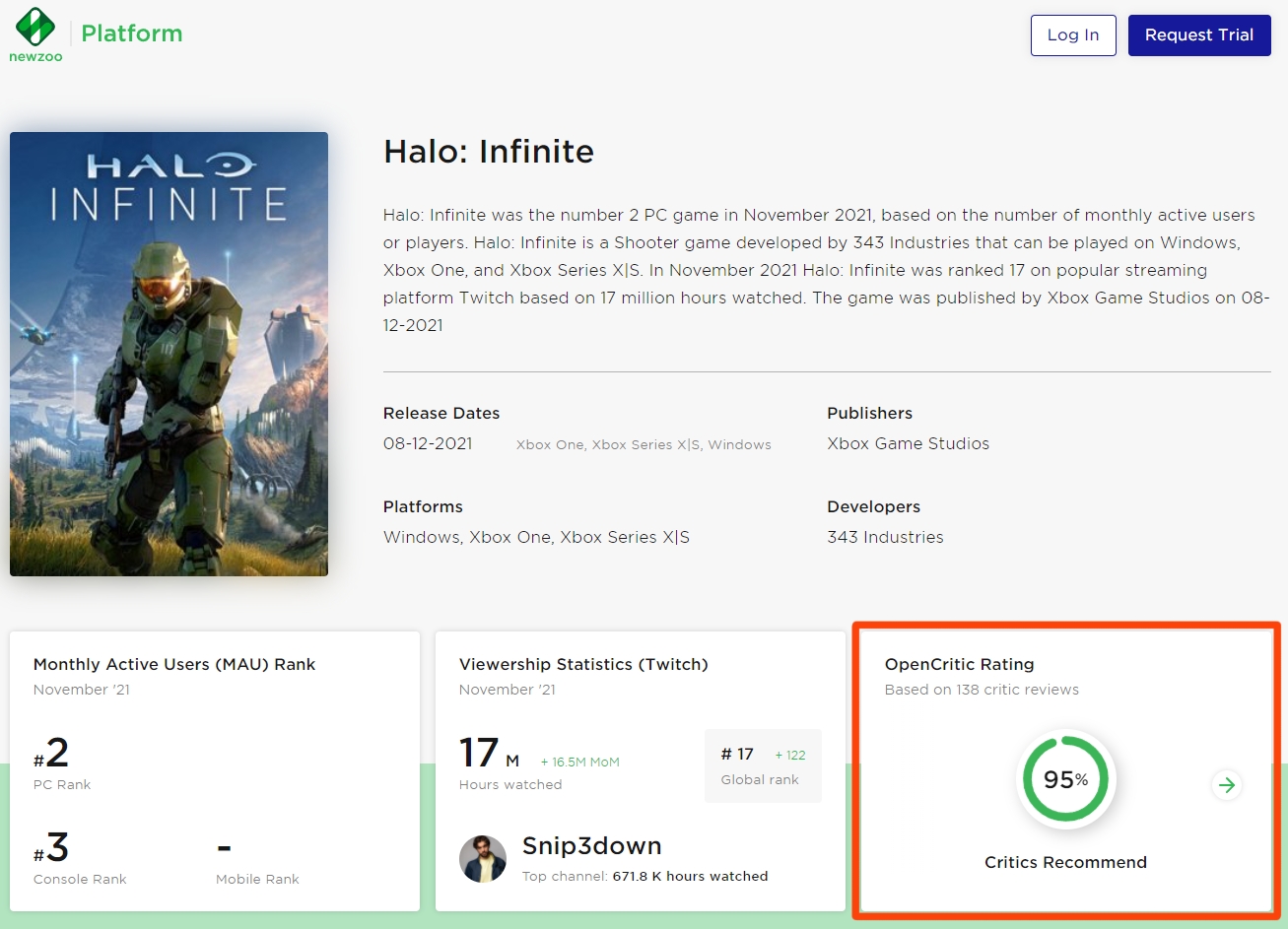Click the + 16.5M MoM change value
1288x929 pixels.
point(579,762)
